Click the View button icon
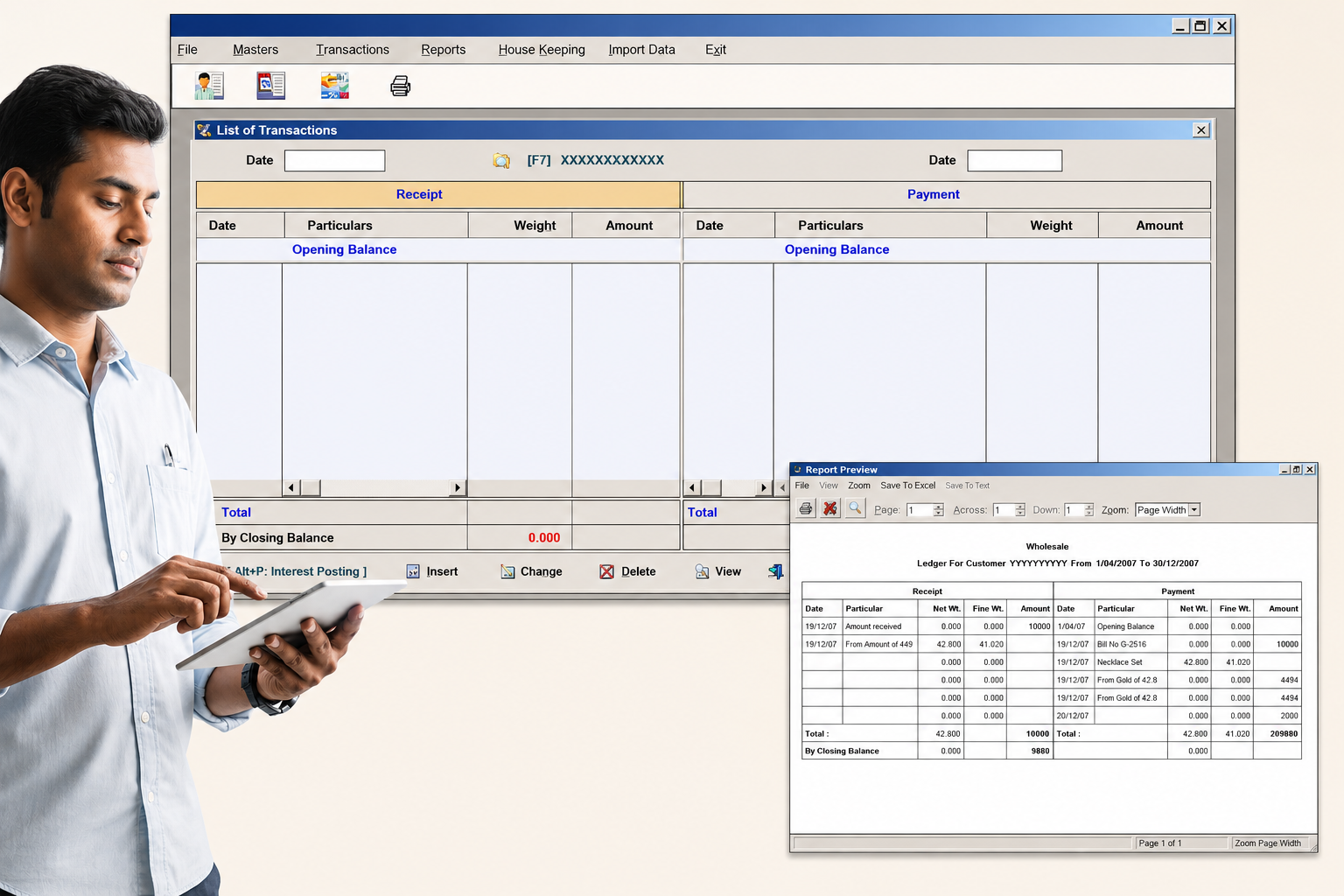The width and height of the screenshot is (1344, 896). [x=702, y=571]
